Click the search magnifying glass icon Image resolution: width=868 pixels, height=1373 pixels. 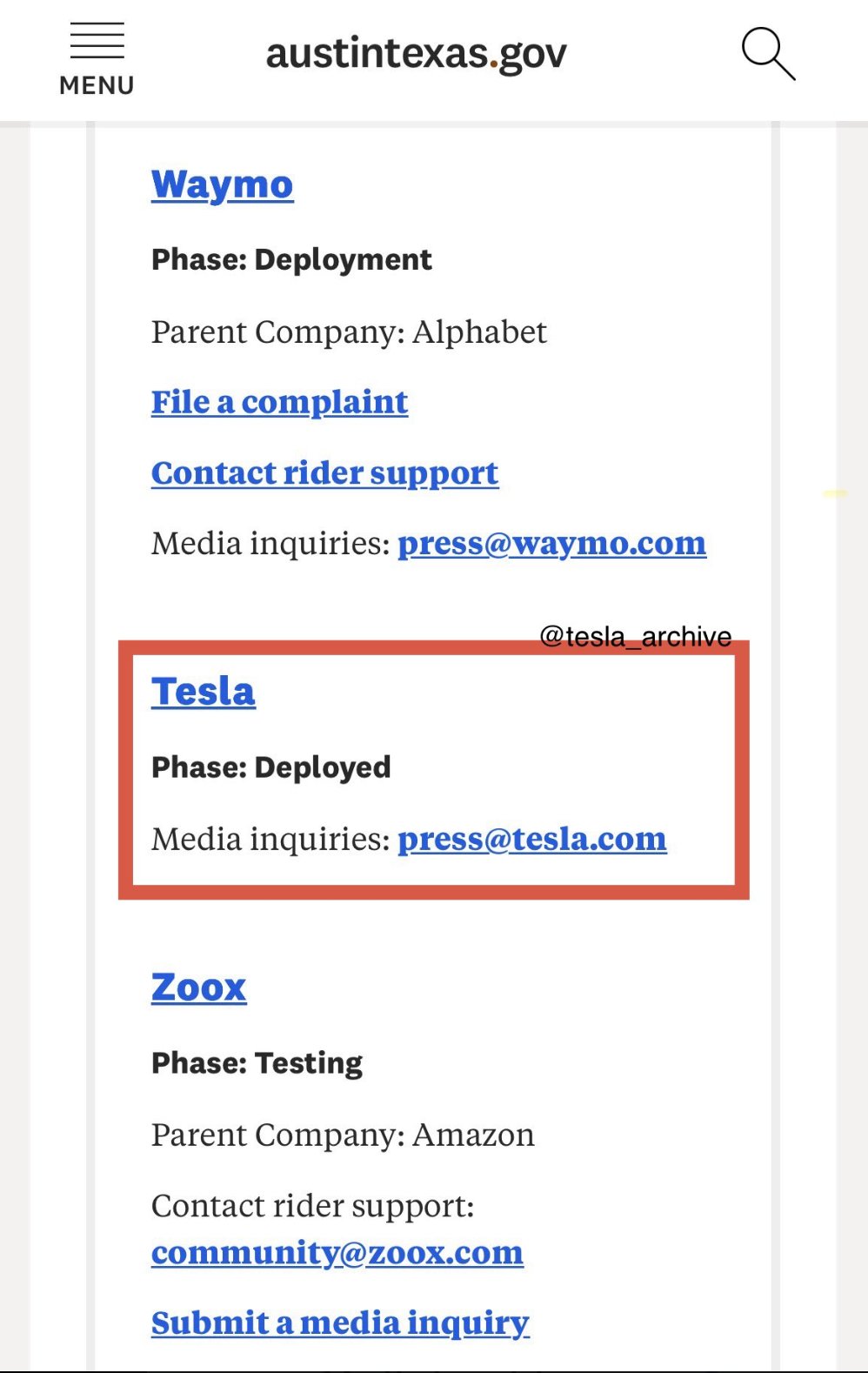[x=768, y=54]
